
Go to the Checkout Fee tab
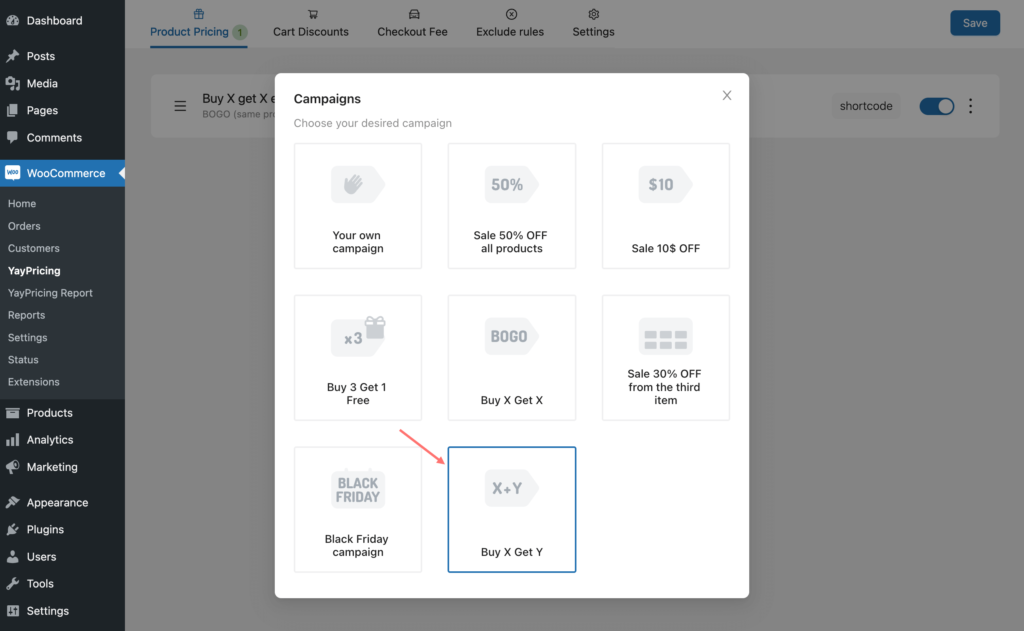point(412,24)
